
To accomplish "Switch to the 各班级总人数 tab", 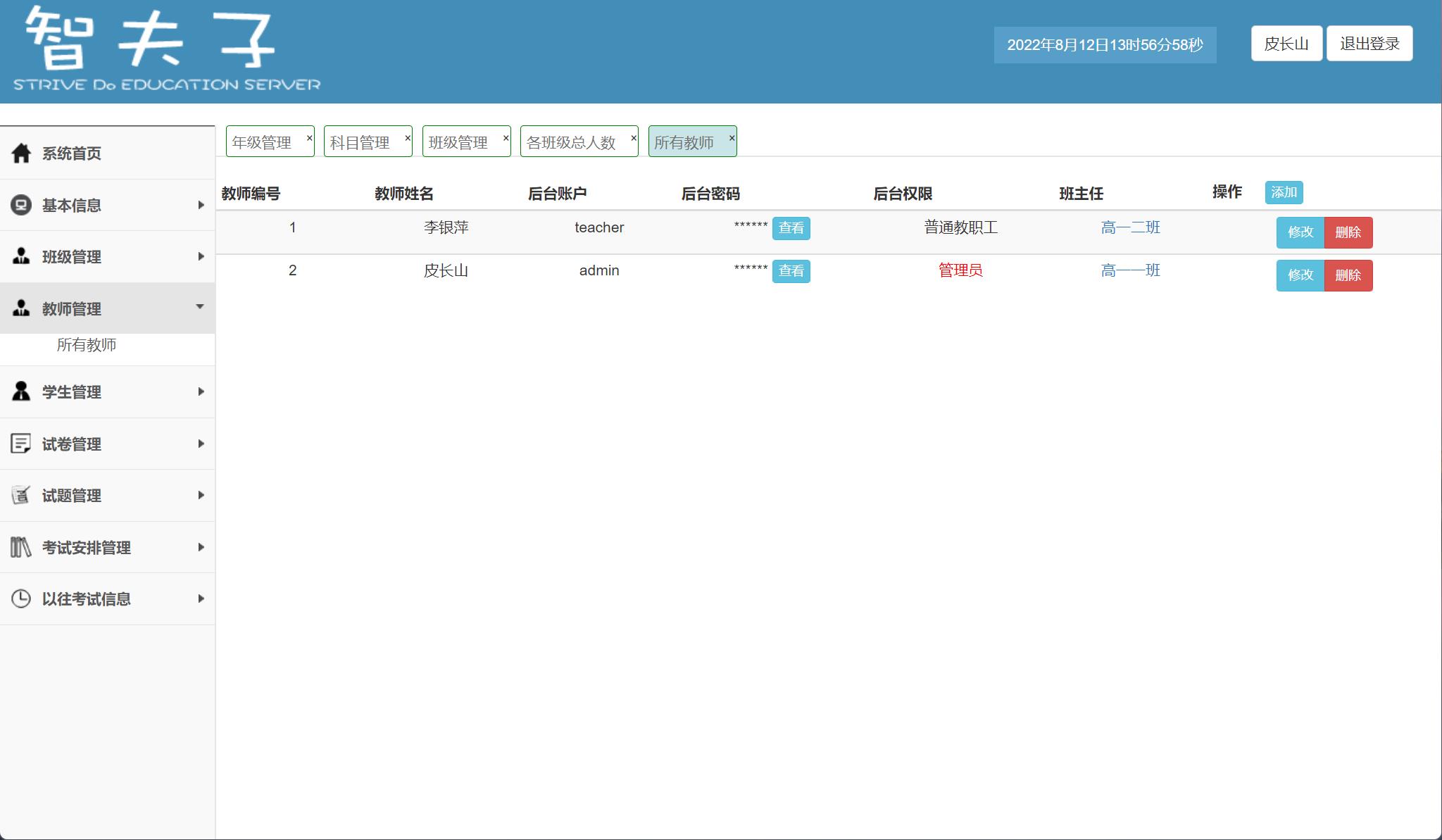I will tap(570, 141).
